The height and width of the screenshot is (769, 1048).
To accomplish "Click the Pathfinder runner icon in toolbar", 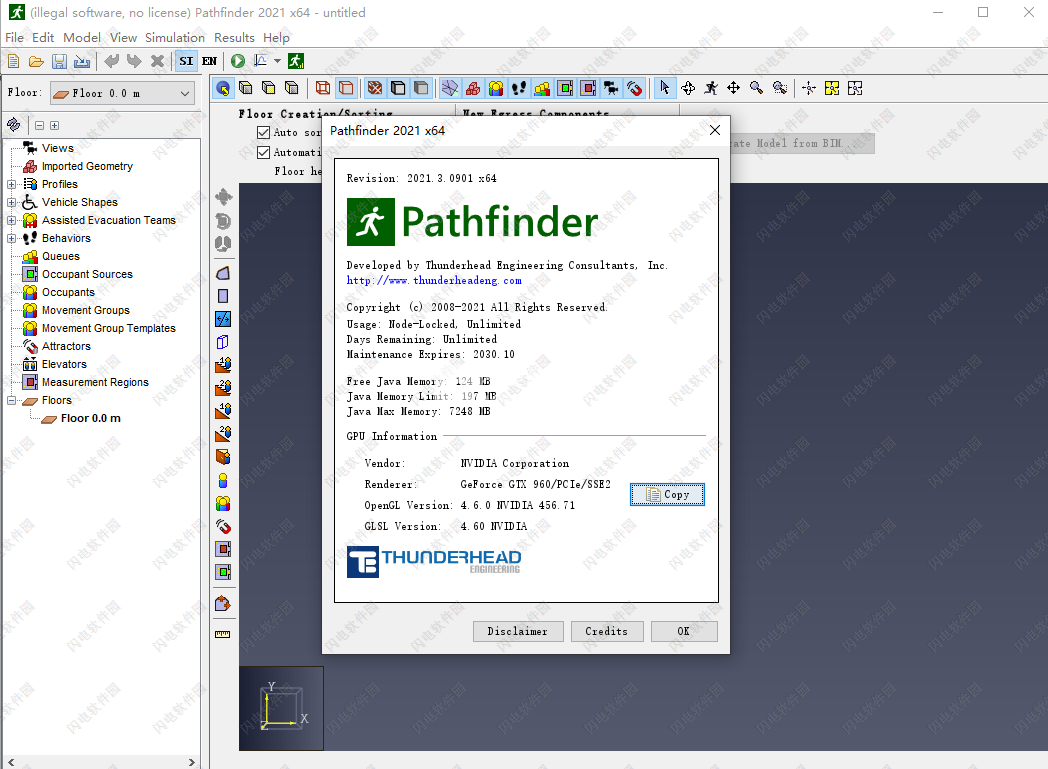I will click(295, 60).
